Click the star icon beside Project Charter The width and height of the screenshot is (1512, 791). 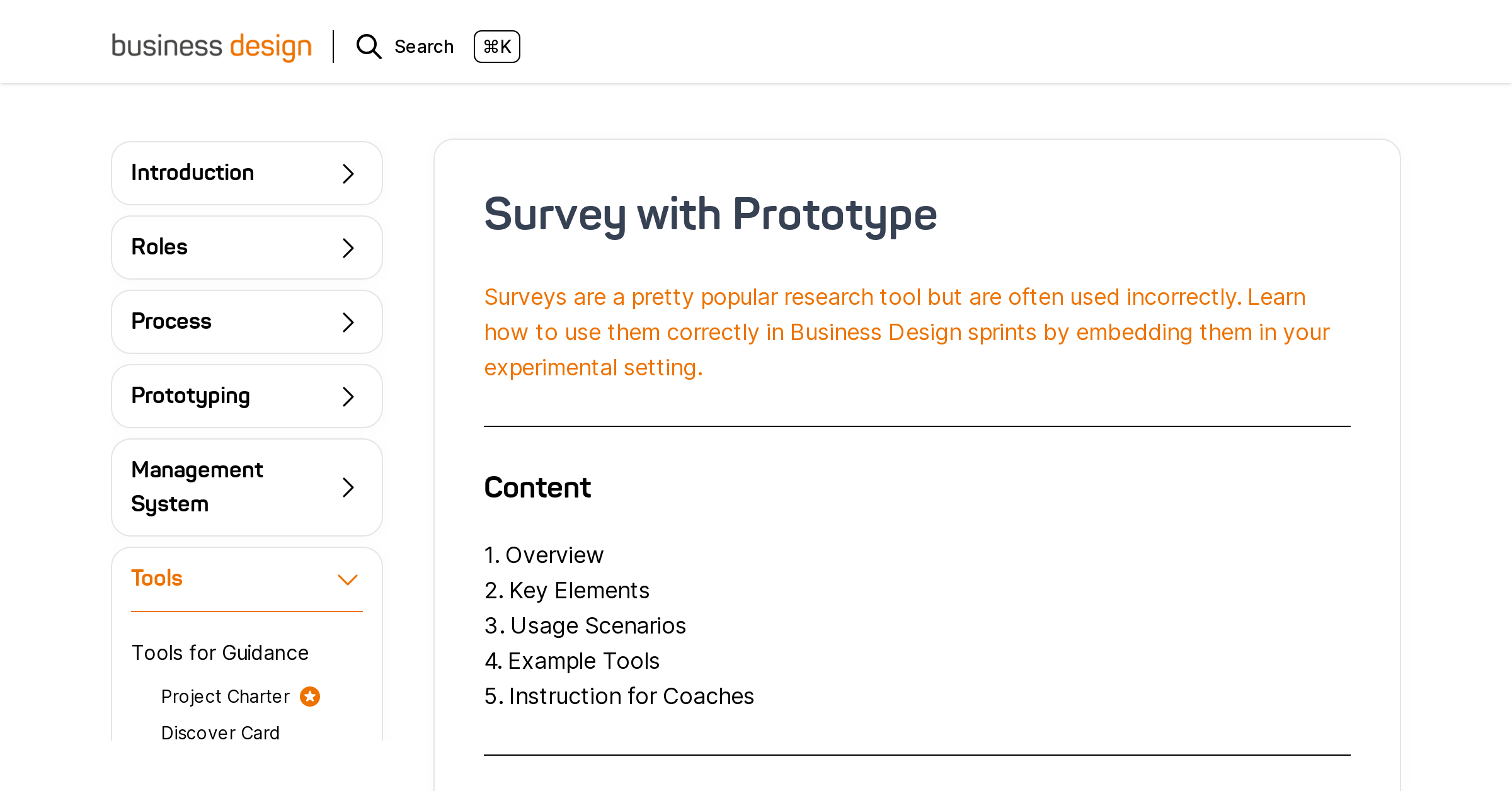(309, 697)
